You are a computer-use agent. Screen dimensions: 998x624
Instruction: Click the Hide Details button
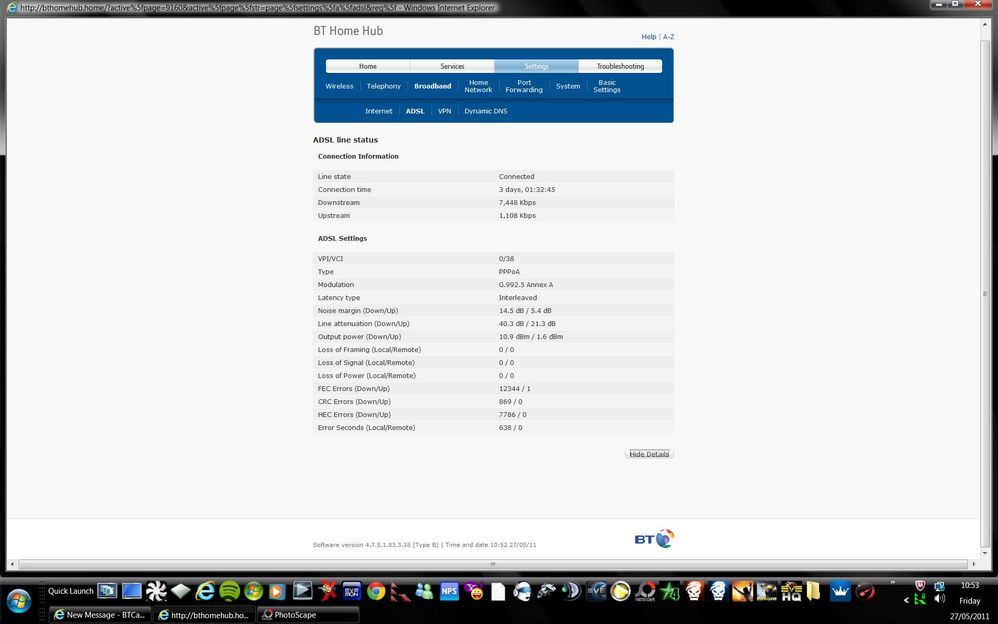click(x=649, y=454)
